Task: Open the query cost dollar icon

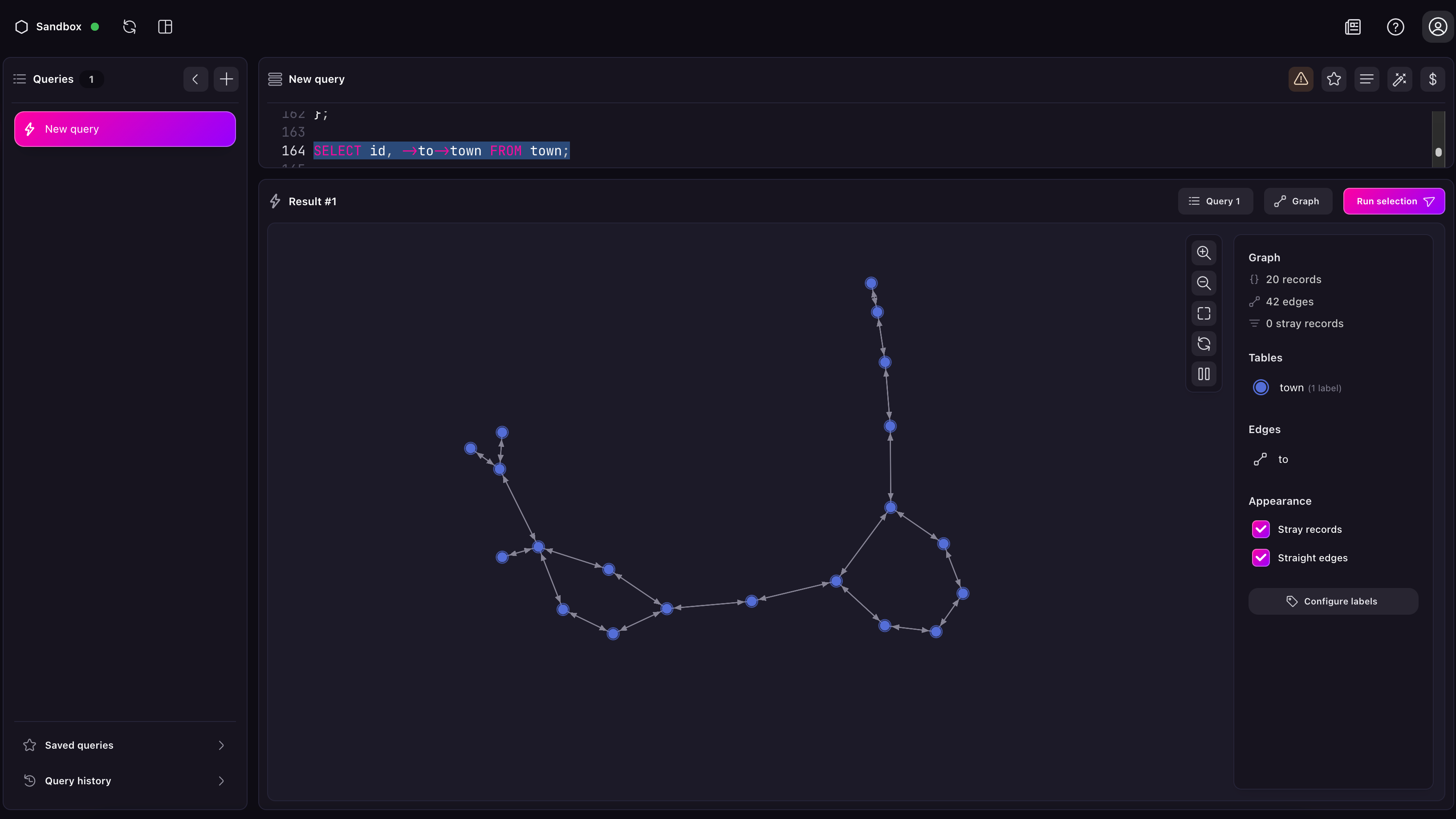Action: point(1433,79)
